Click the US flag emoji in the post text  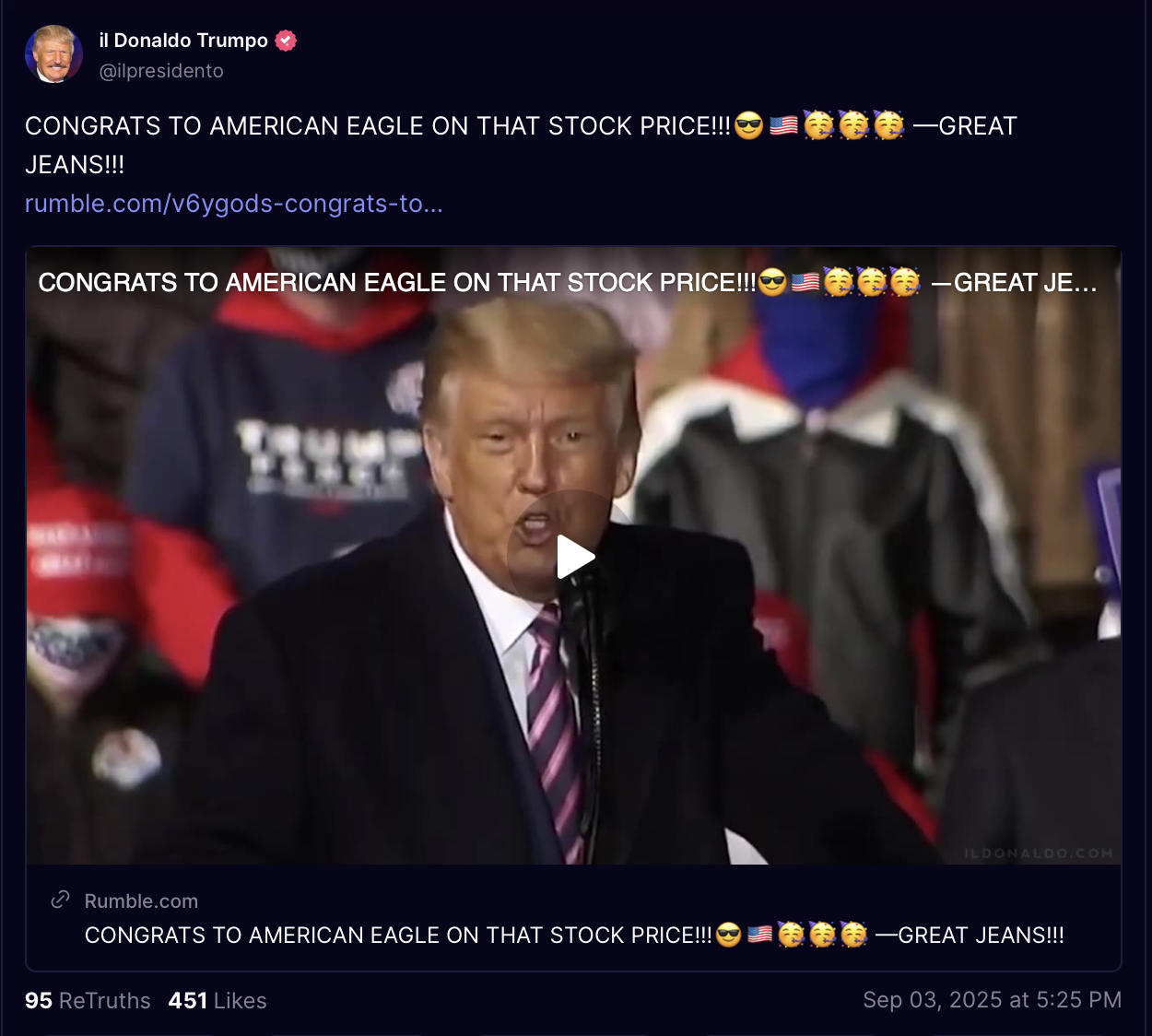pyautogui.click(x=783, y=124)
